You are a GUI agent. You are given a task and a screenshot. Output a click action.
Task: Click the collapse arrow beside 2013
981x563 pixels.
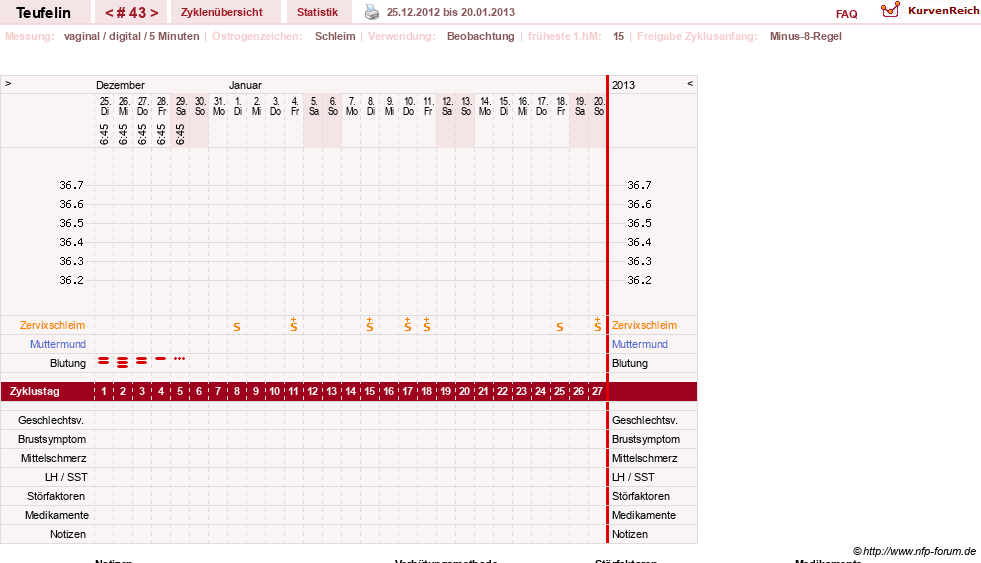(x=690, y=83)
